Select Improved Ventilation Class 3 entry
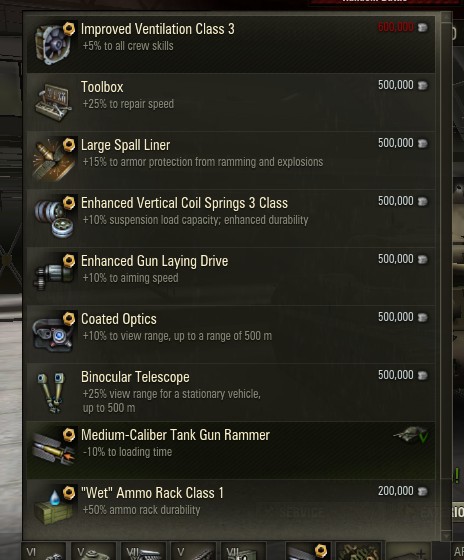This screenshot has width=464, height=560. click(x=231, y=44)
